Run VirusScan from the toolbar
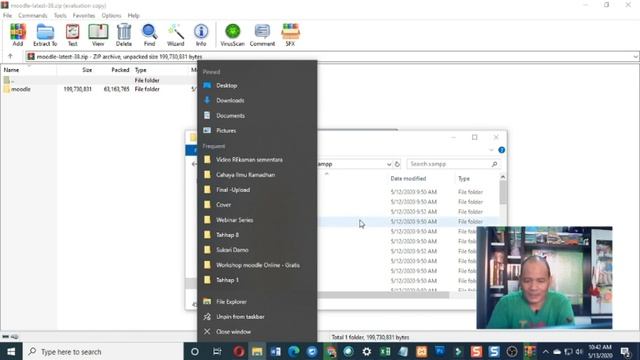640x360 pixels. pos(232,35)
